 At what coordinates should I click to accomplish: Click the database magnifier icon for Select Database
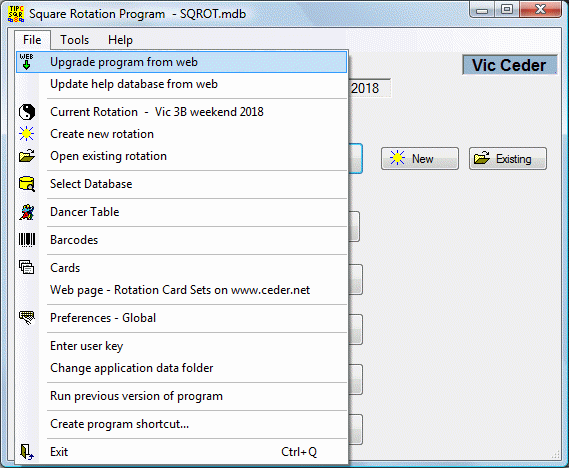click(x=27, y=184)
